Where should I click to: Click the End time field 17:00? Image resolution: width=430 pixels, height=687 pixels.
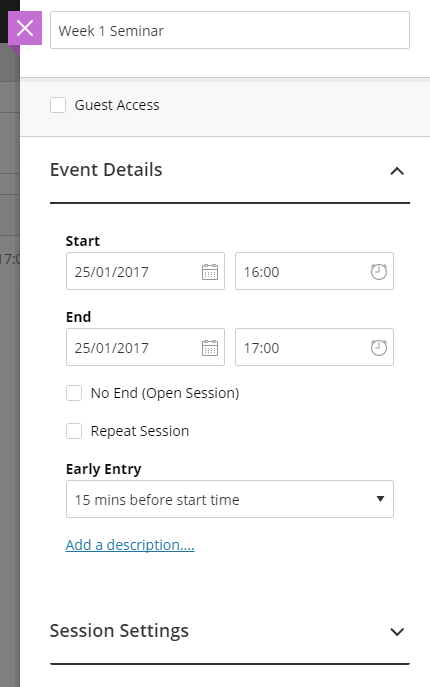pyautogui.click(x=314, y=347)
